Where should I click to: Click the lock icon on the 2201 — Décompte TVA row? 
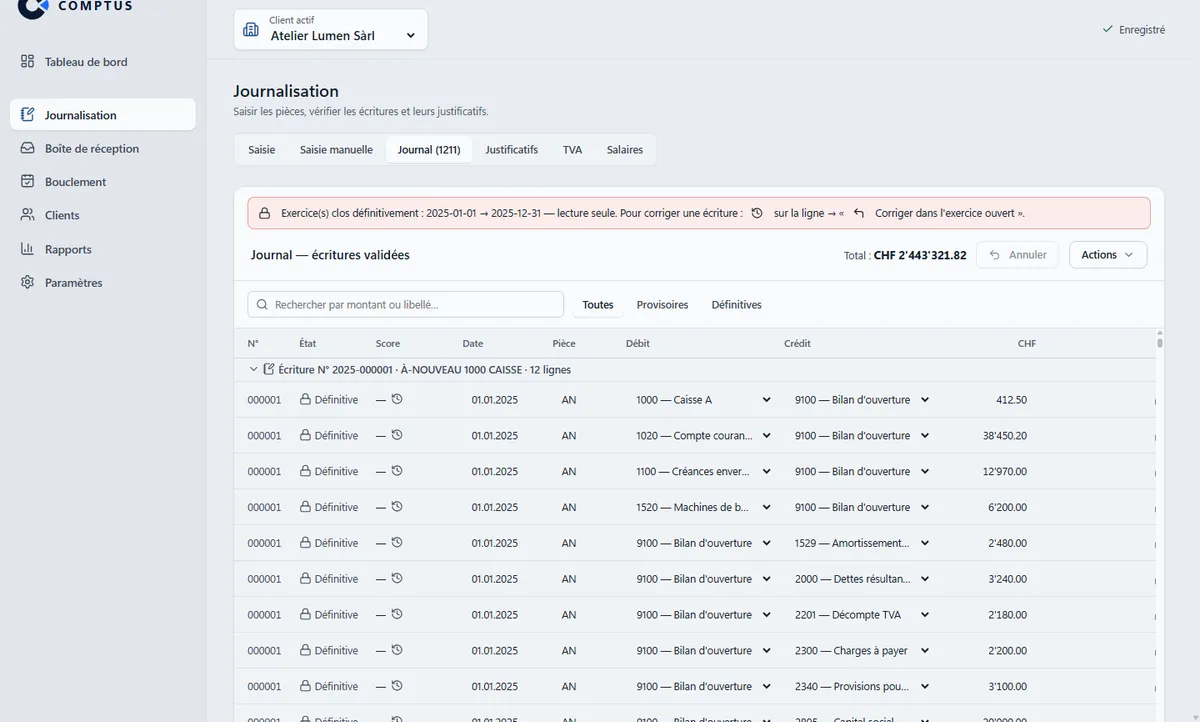[305, 614]
